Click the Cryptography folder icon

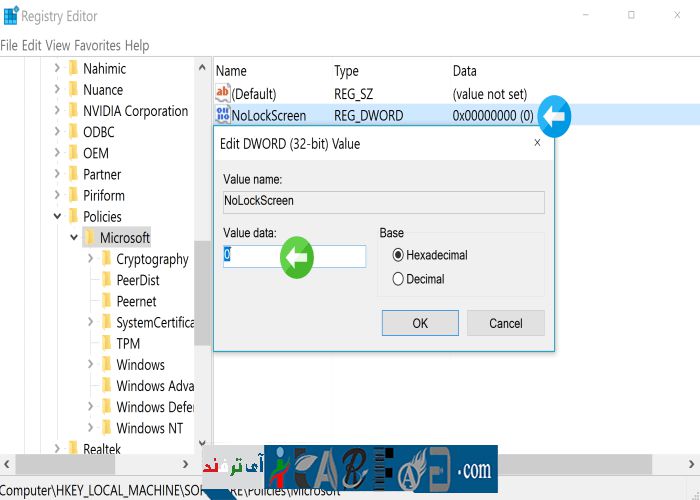pos(106,259)
